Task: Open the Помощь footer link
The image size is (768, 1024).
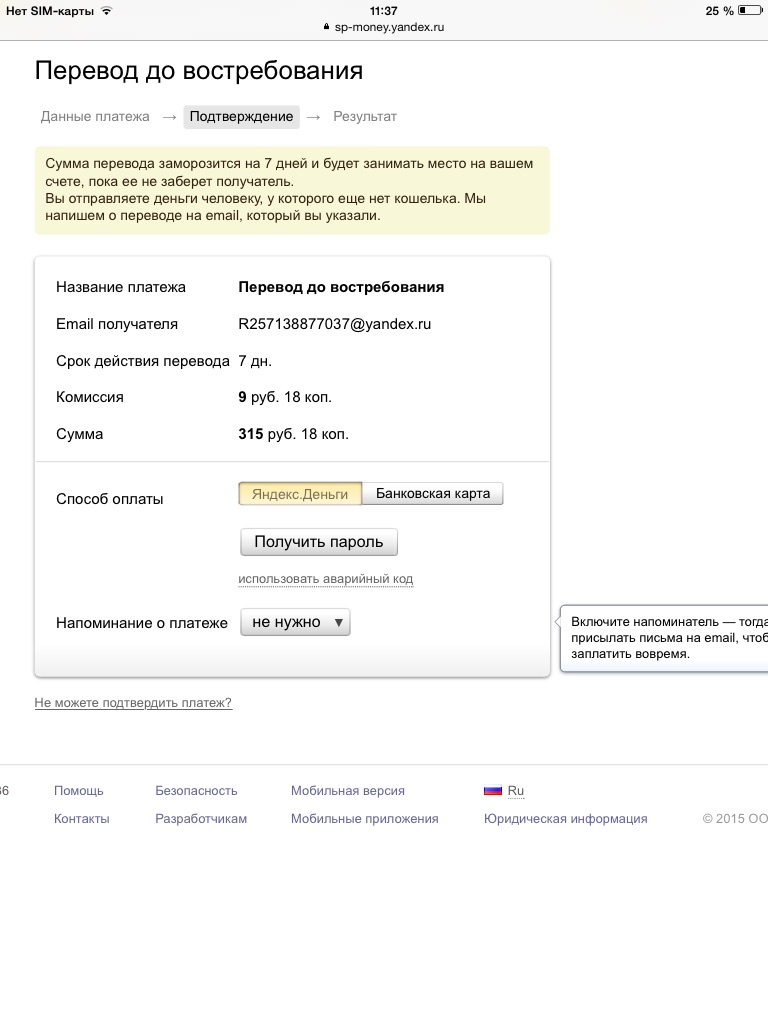Action: [x=79, y=791]
